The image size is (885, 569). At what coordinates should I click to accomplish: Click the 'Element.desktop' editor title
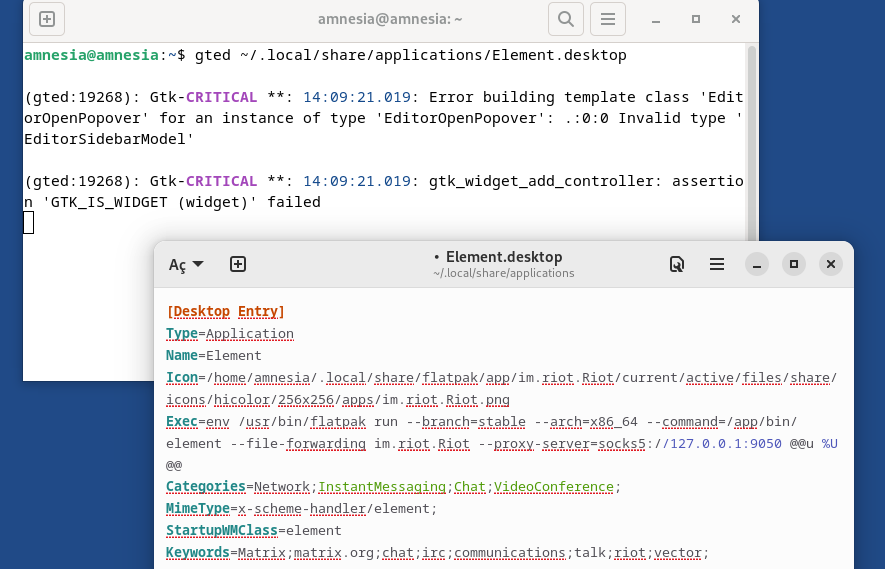tap(504, 257)
